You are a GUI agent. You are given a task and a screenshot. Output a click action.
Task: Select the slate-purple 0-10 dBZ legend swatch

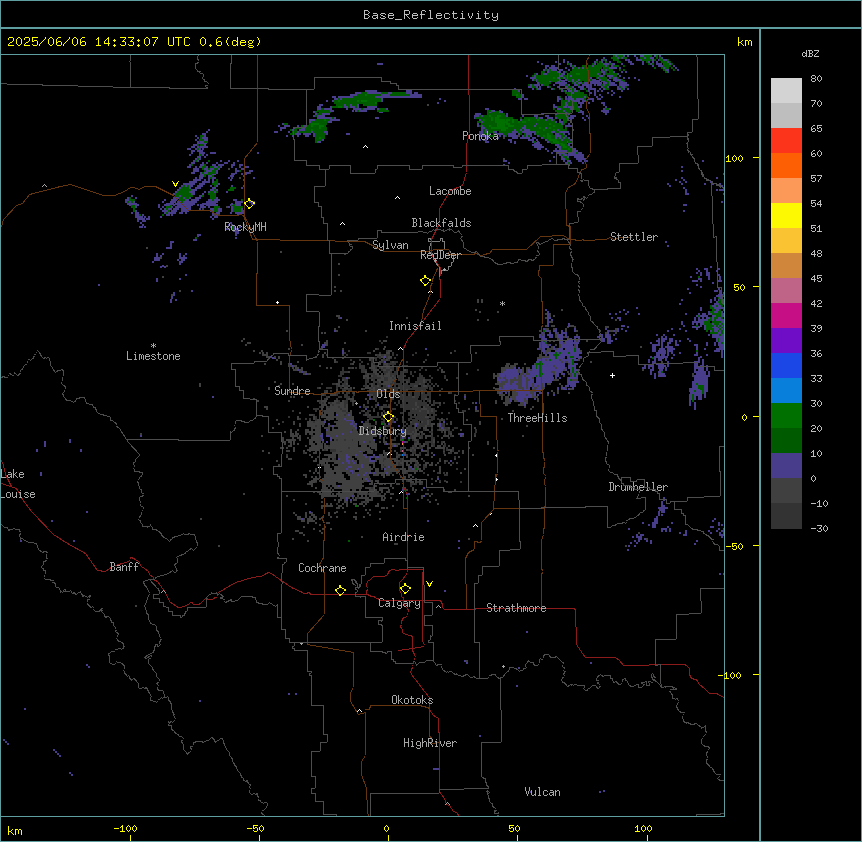point(786,466)
